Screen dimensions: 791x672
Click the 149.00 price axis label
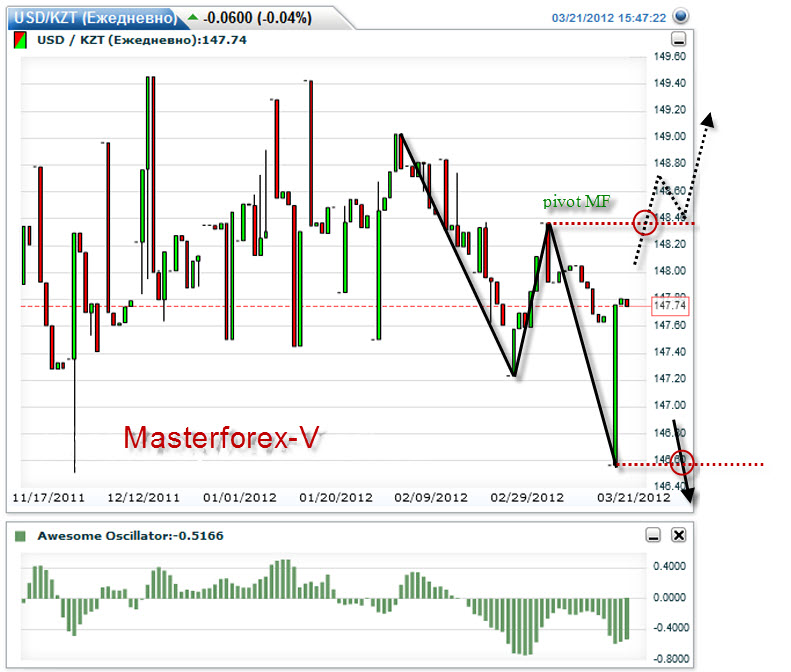pos(670,136)
